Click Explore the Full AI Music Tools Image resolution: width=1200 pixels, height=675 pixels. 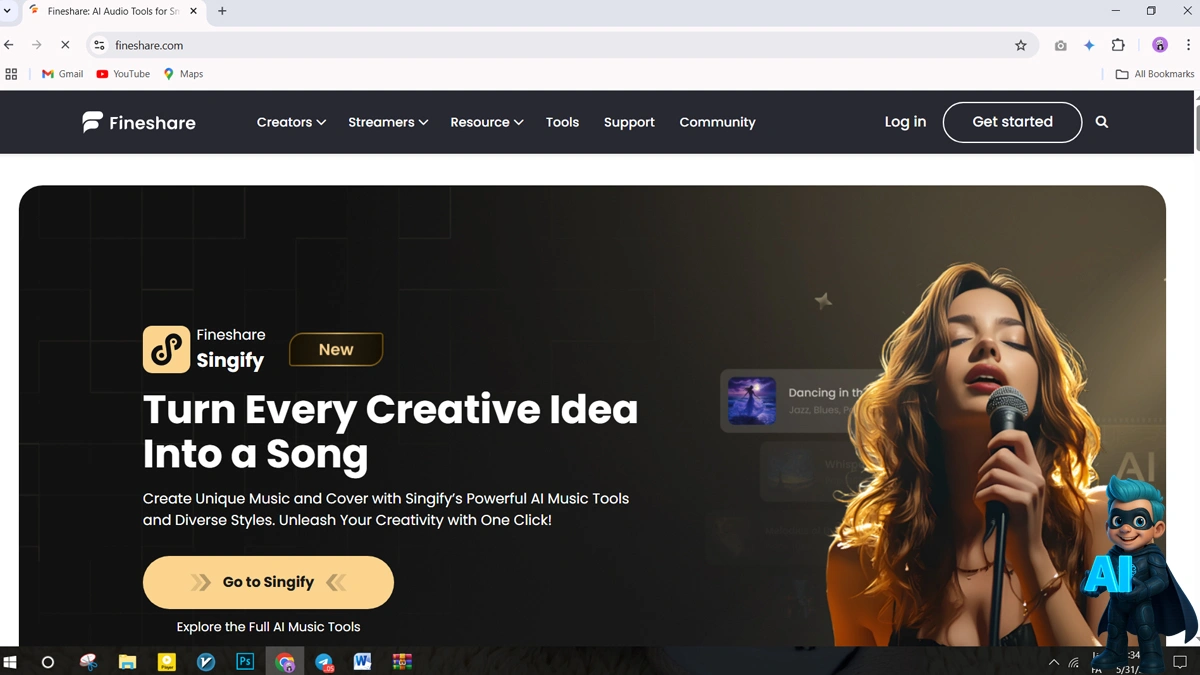[268, 627]
